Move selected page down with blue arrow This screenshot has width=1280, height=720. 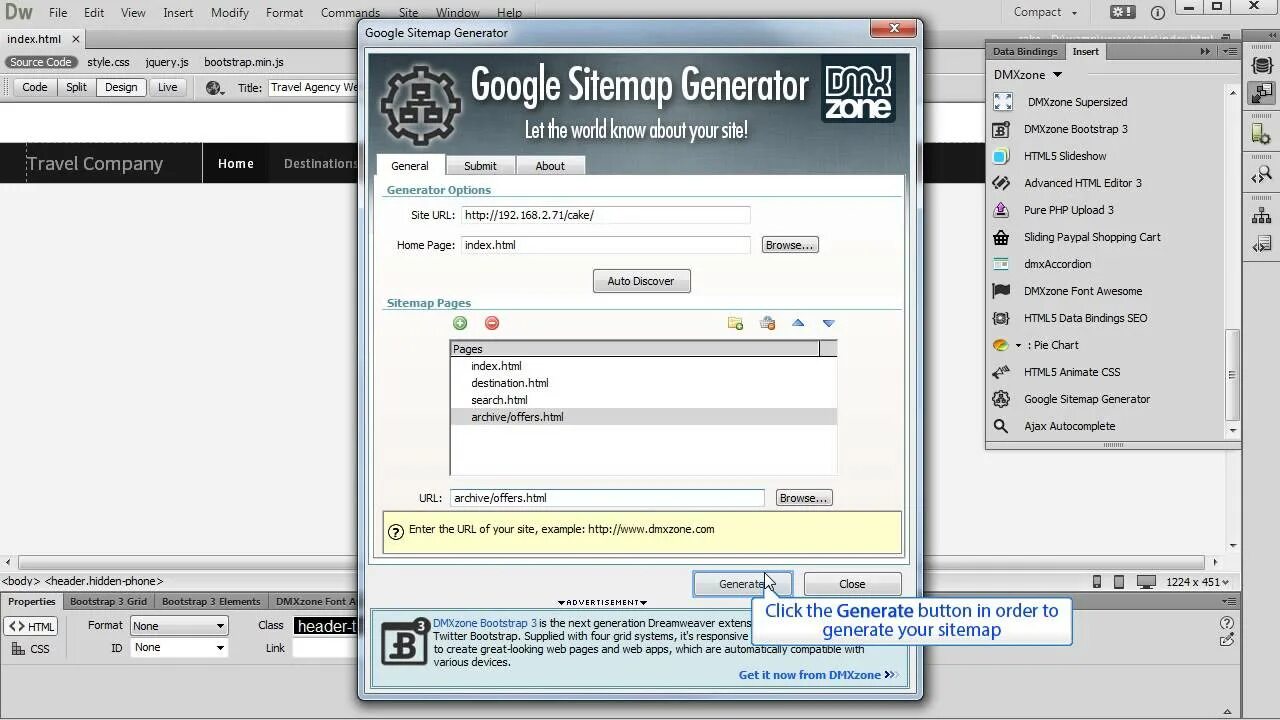pos(828,323)
